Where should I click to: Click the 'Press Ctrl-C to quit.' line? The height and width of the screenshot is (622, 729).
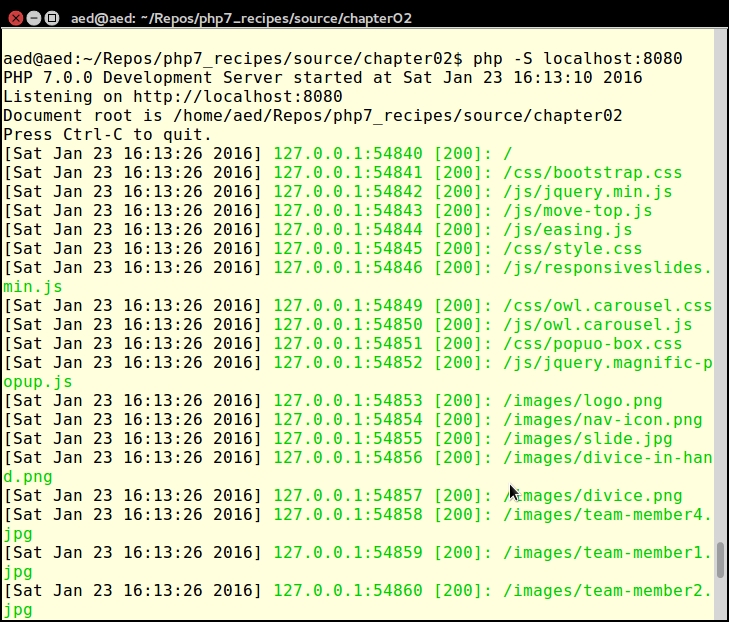108,135
